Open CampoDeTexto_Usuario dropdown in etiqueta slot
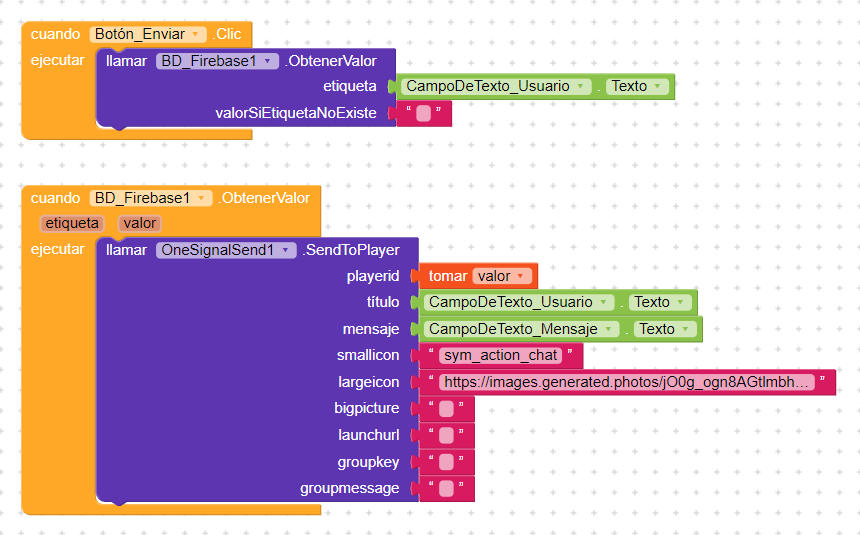Viewport: 860px width, 535px height. click(496, 86)
